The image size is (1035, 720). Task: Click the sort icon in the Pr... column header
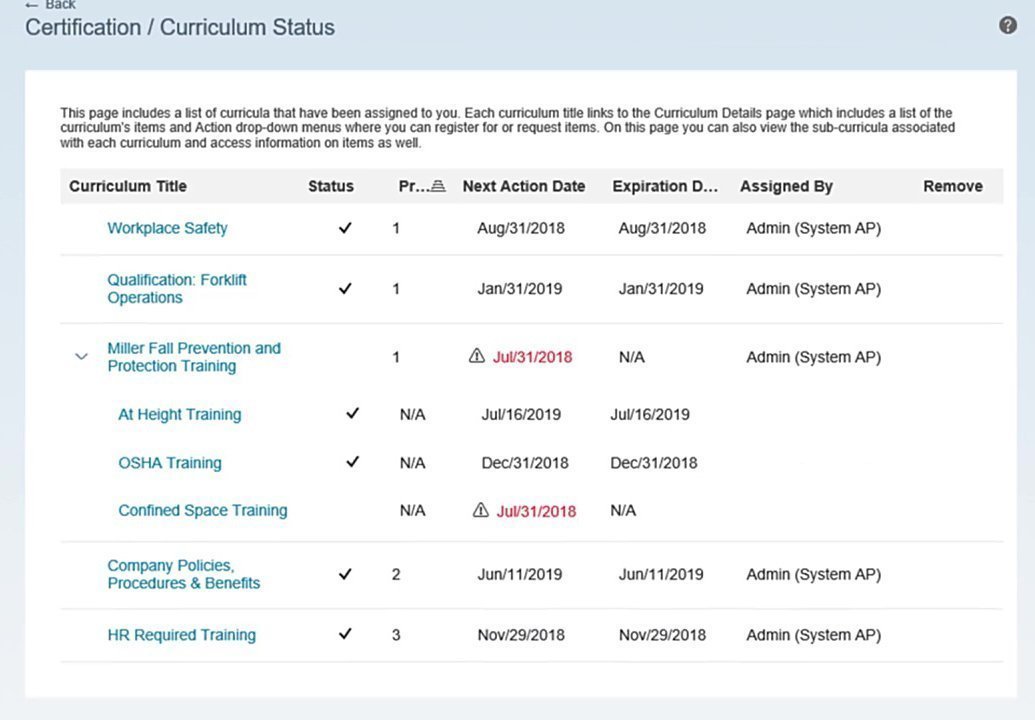pos(438,186)
